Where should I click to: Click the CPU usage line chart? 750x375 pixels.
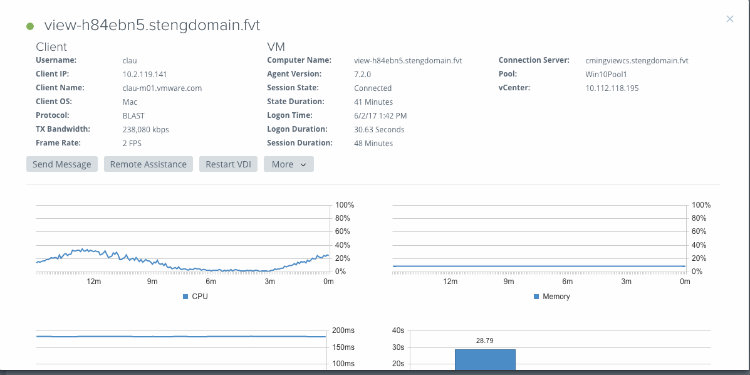[183, 261]
